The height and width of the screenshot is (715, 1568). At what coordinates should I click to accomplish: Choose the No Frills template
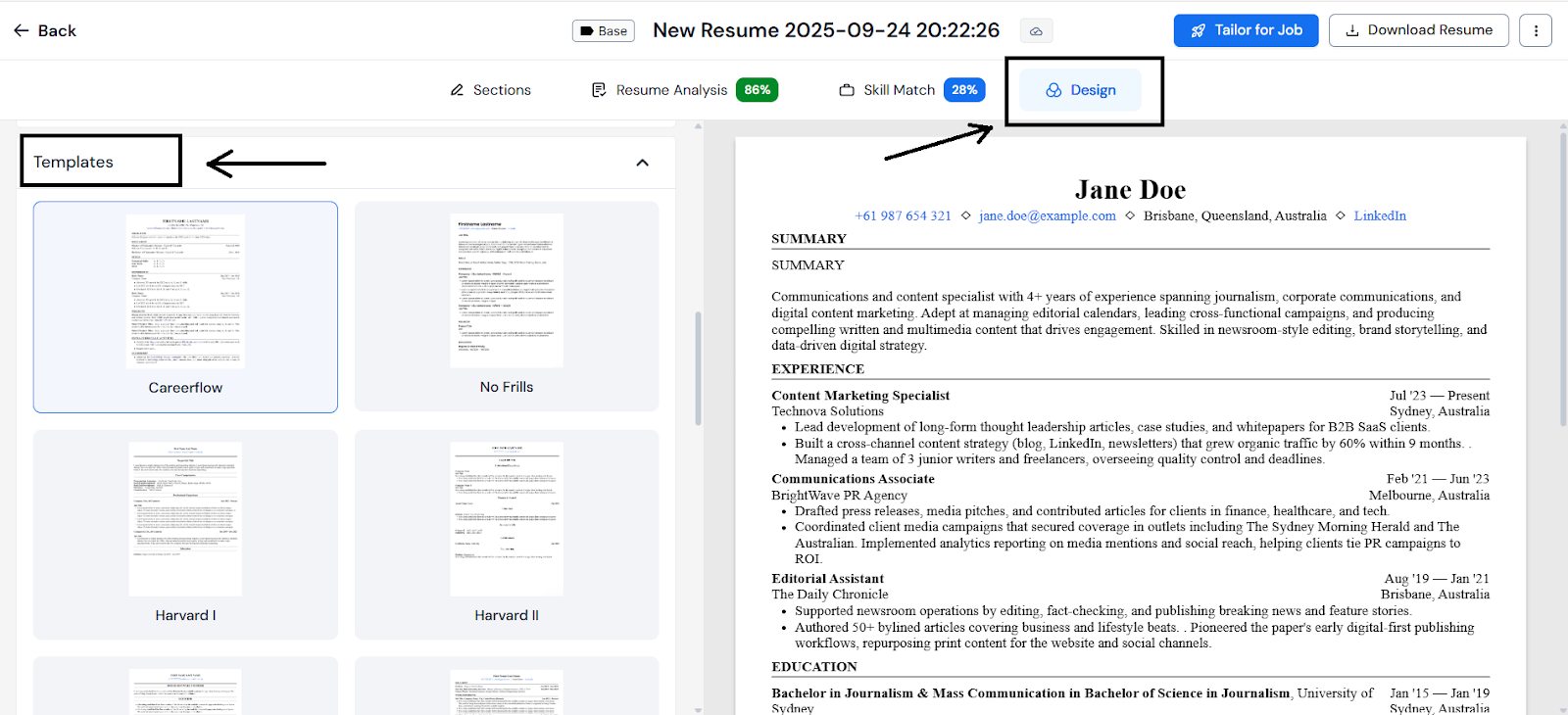pyautogui.click(x=507, y=307)
